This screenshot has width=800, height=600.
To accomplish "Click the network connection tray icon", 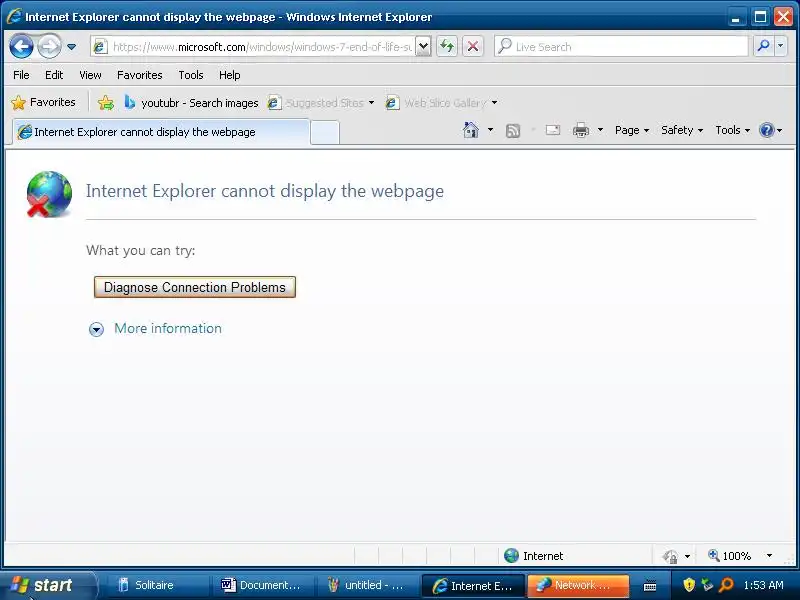I will pyautogui.click(x=707, y=585).
